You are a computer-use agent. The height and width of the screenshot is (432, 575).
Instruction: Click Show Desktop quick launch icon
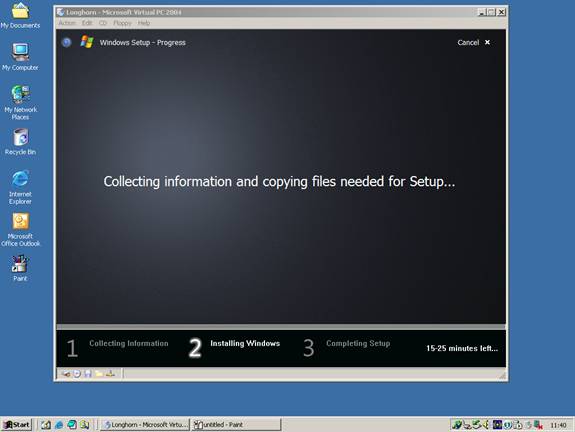46,425
